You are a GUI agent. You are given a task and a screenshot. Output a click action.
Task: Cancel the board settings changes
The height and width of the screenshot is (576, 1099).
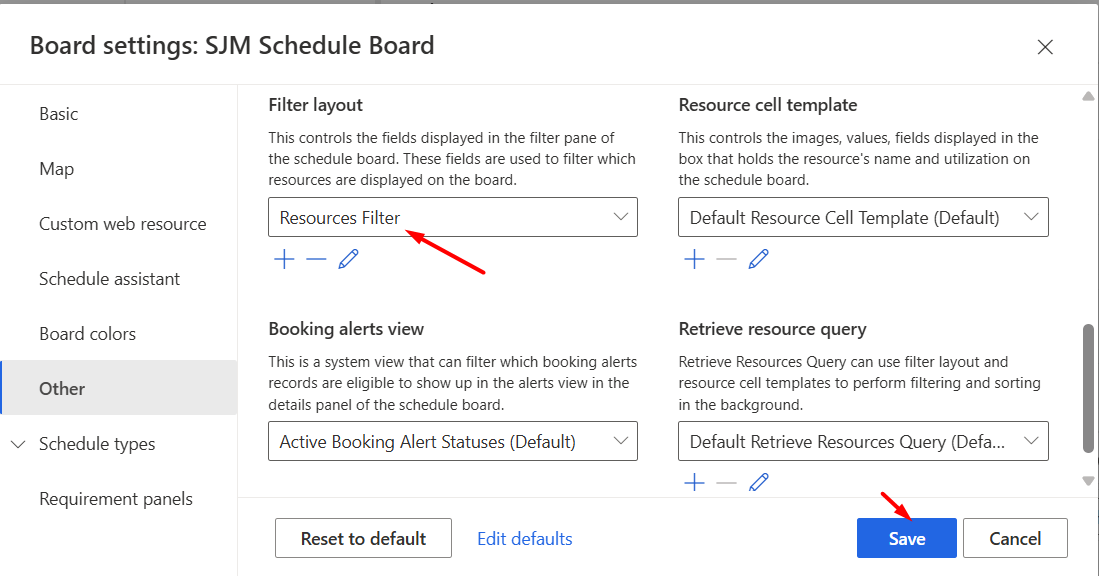[1015, 538]
